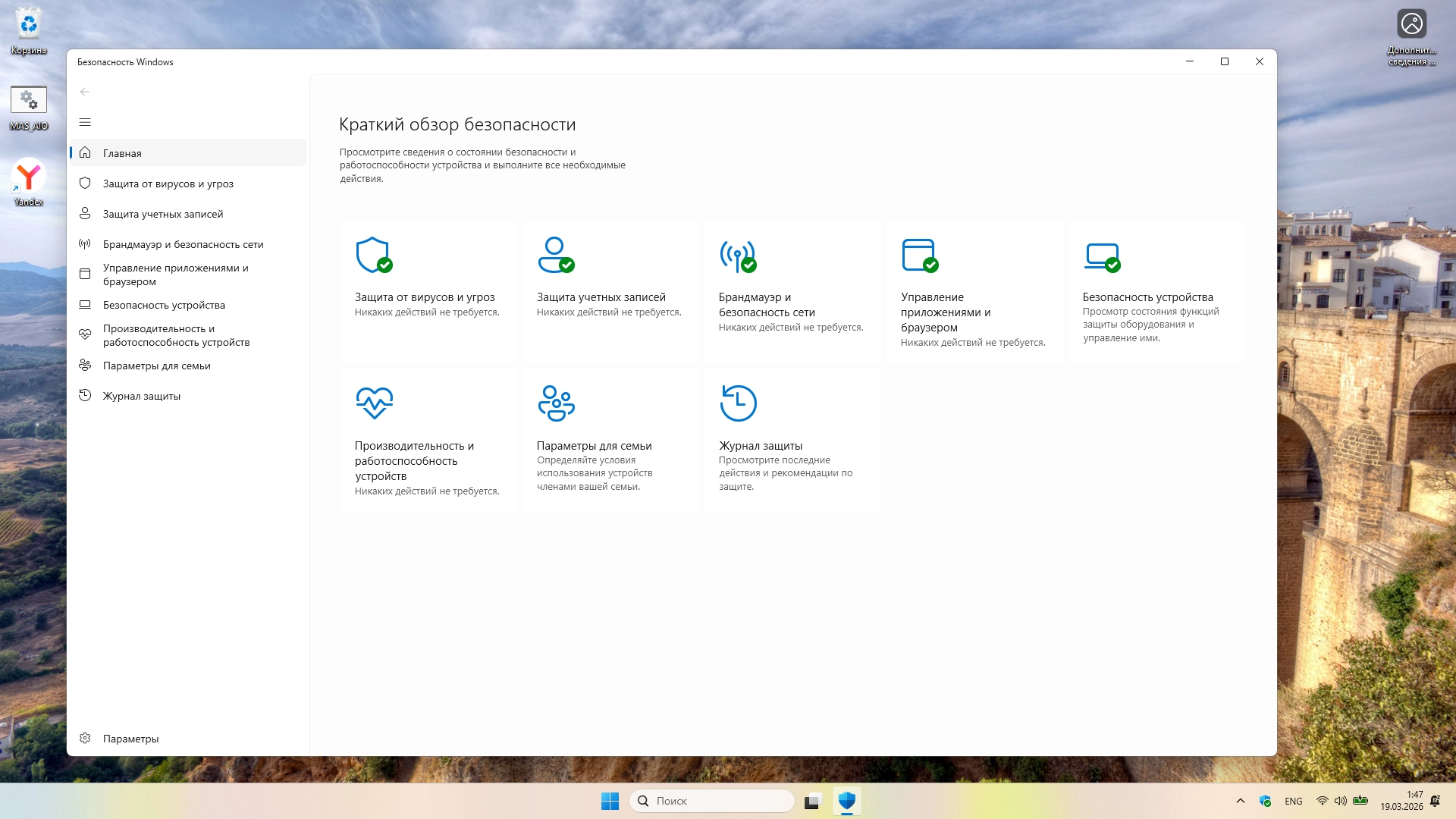1456x819 pixels.
Task: Click the app and browser control window tile icon
Action: coord(919,255)
